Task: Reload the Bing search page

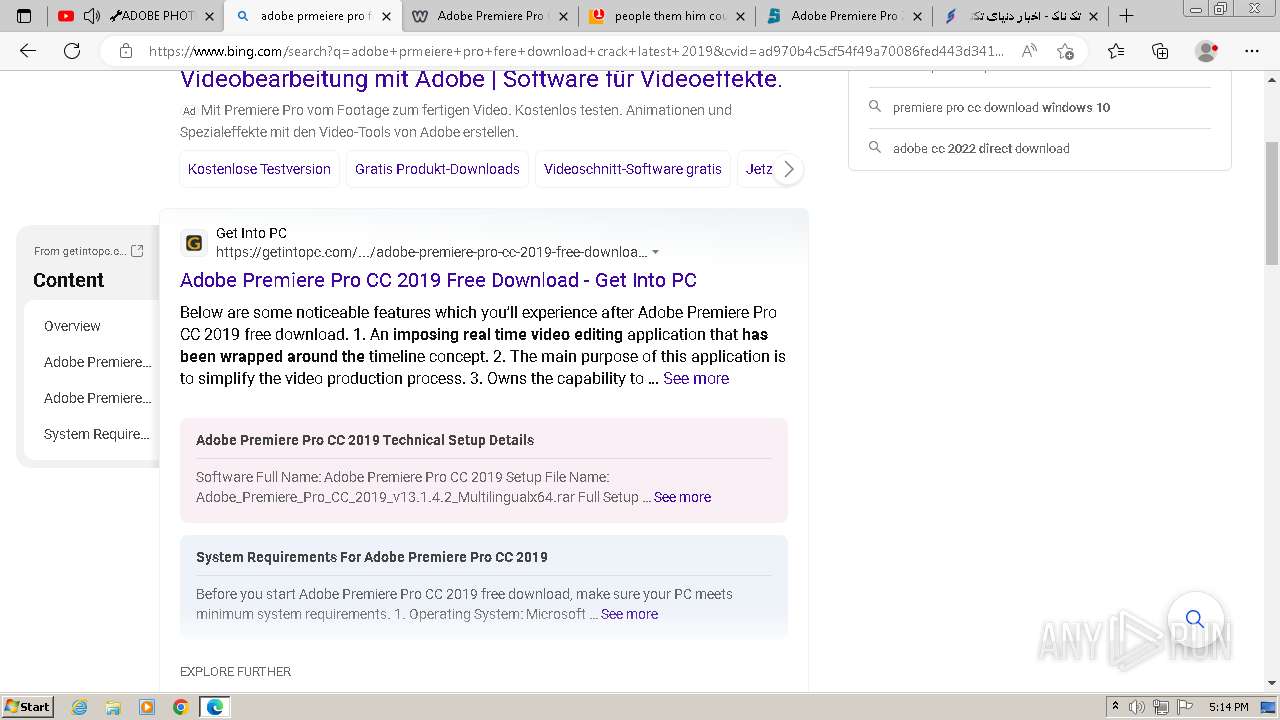Action: [x=72, y=51]
